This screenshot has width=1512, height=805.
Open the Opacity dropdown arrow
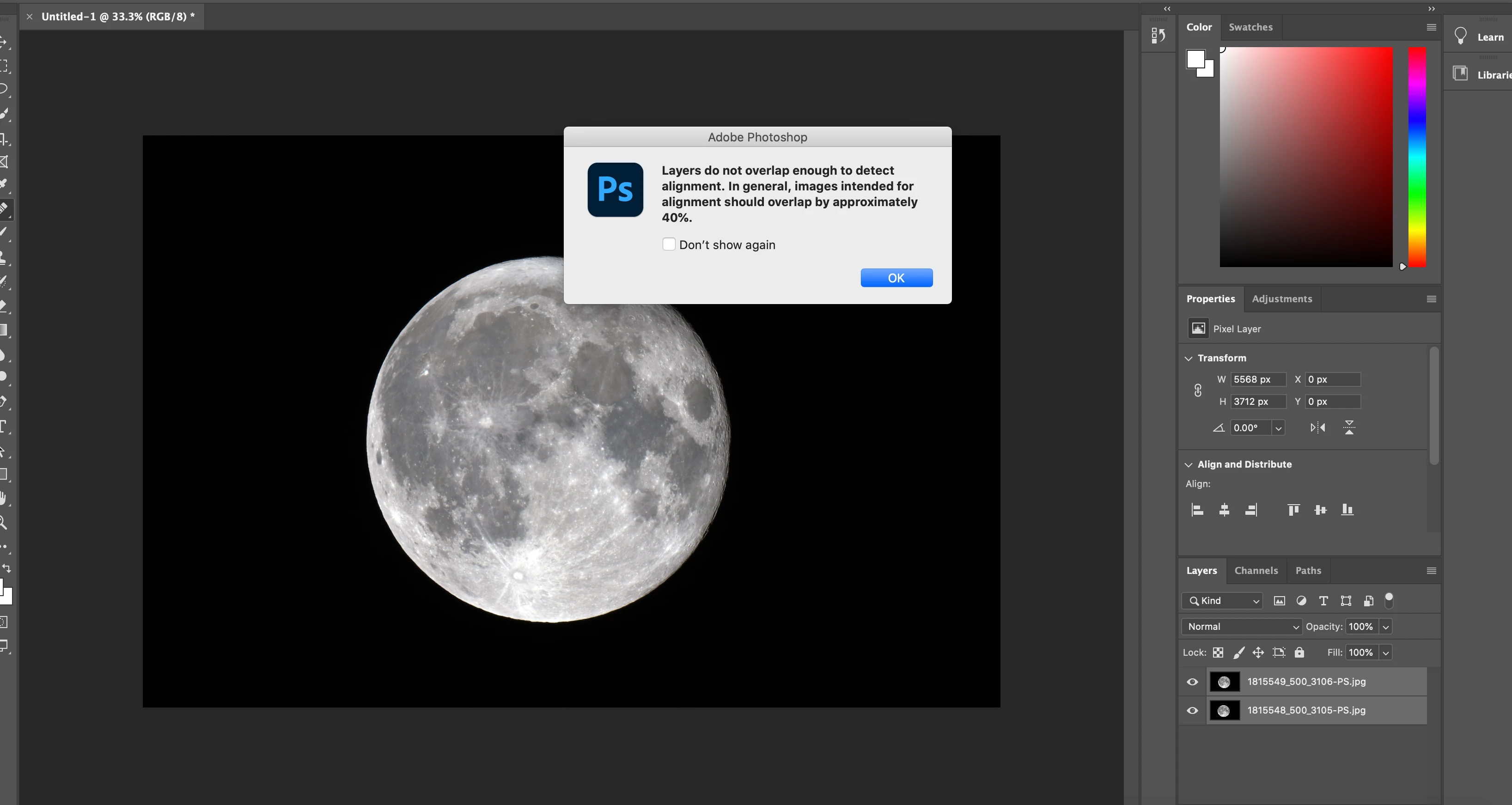tap(1386, 627)
